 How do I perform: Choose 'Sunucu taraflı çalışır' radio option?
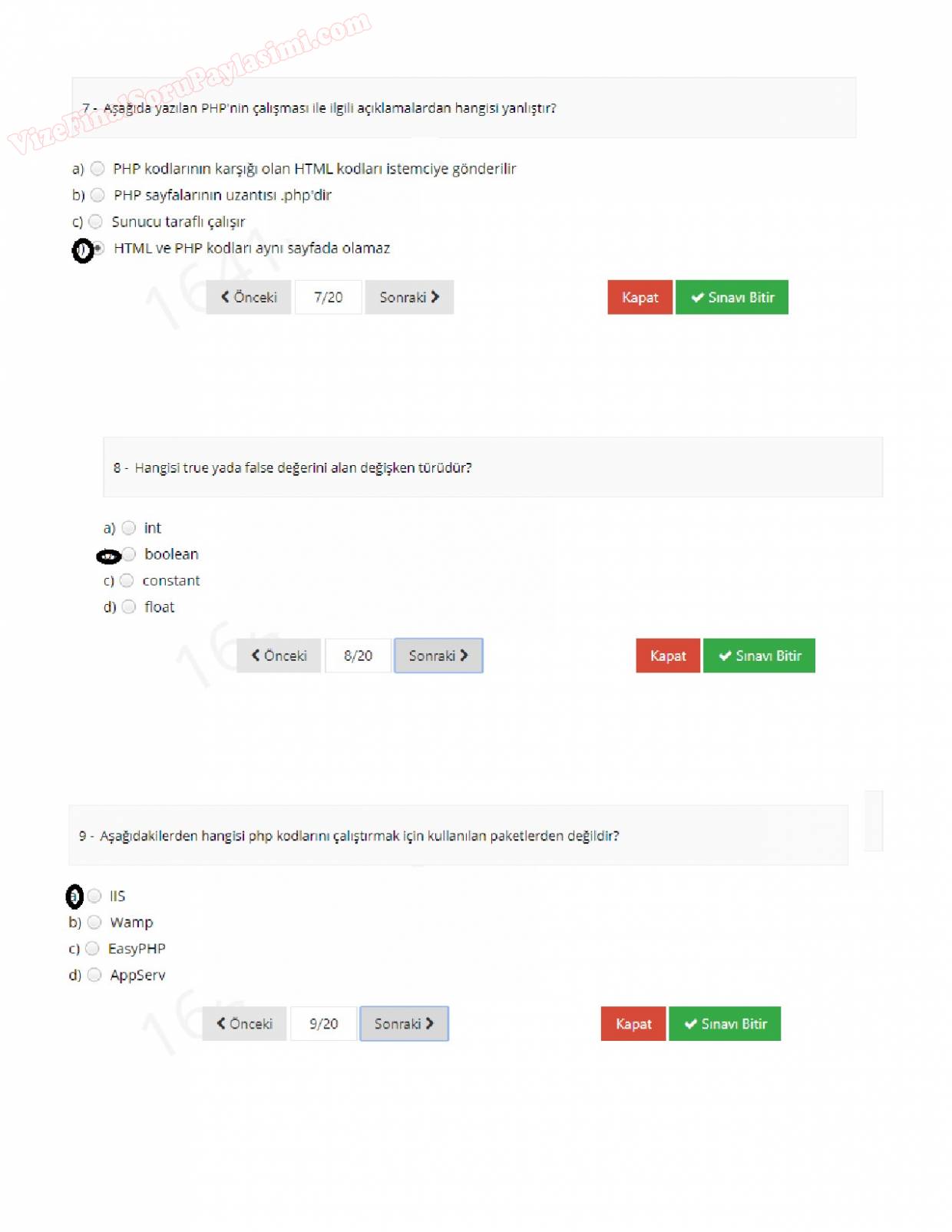pyautogui.click(x=96, y=222)
